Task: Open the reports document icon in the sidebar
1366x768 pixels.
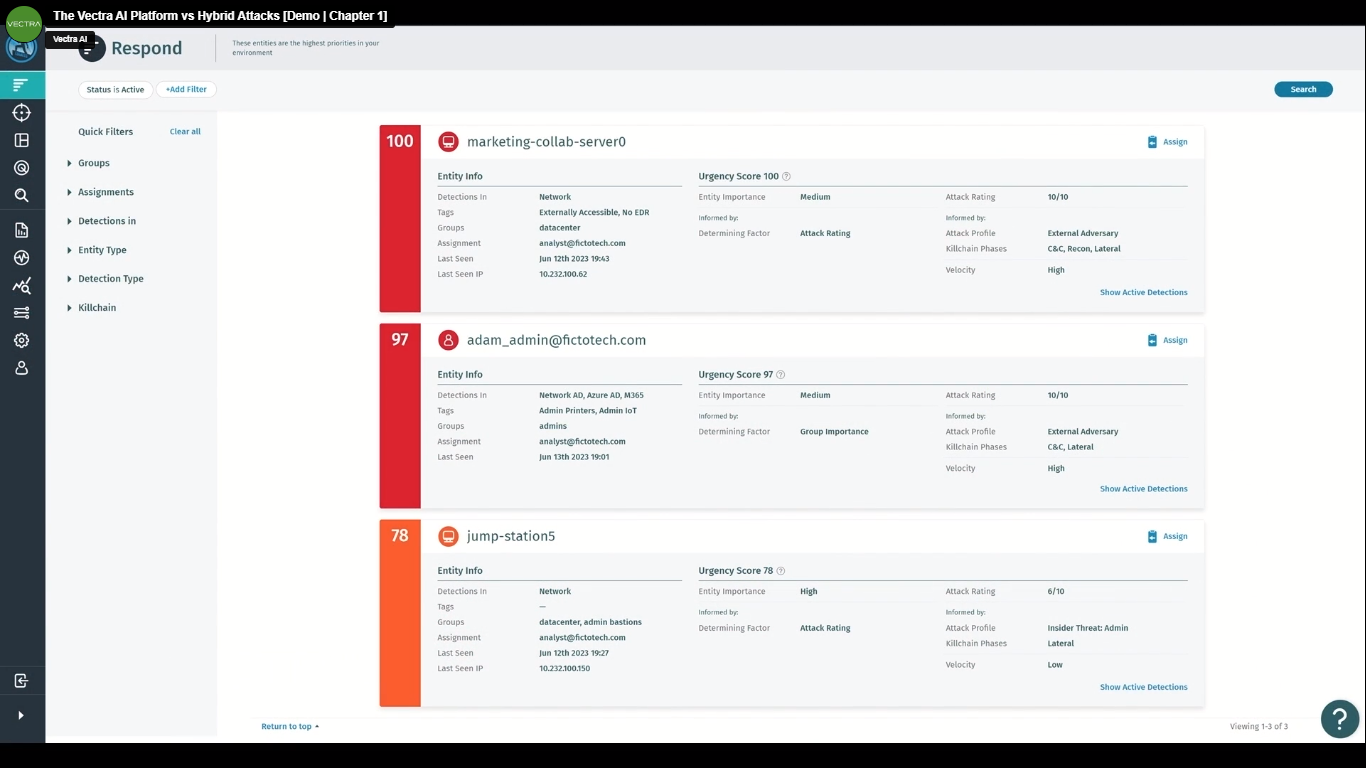Action: coord(22,230)
